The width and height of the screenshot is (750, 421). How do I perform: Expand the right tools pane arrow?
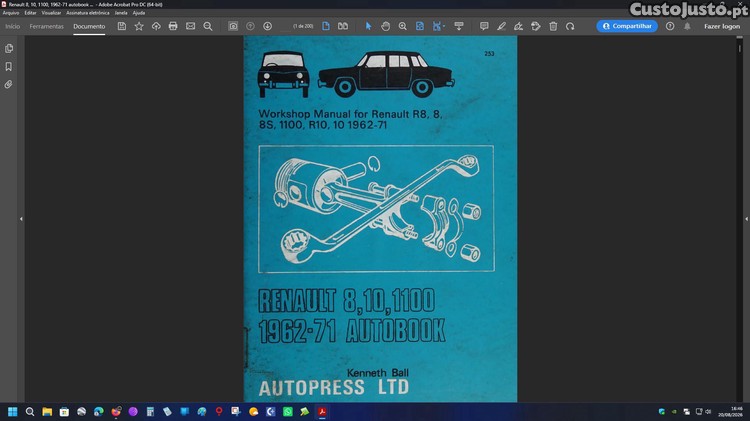click(x=746, y=219)
